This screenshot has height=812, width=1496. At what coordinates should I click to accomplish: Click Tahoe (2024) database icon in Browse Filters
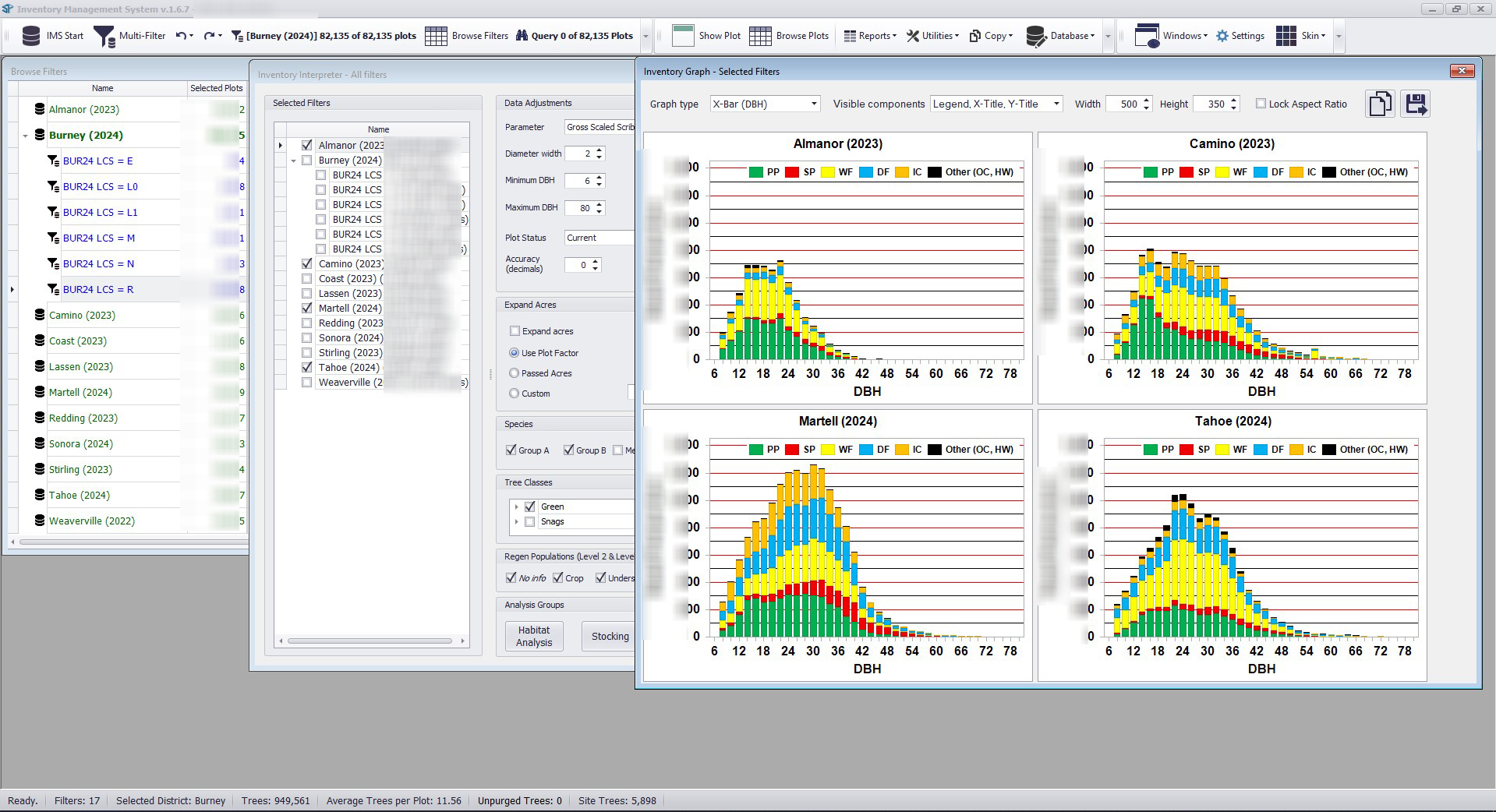[x=40, y=495]
